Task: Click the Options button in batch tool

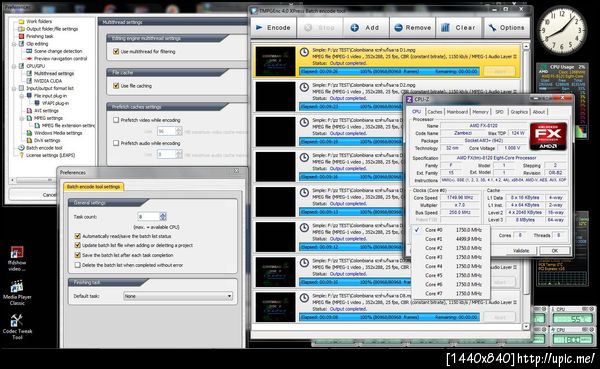Action: (x=507, y=28)
